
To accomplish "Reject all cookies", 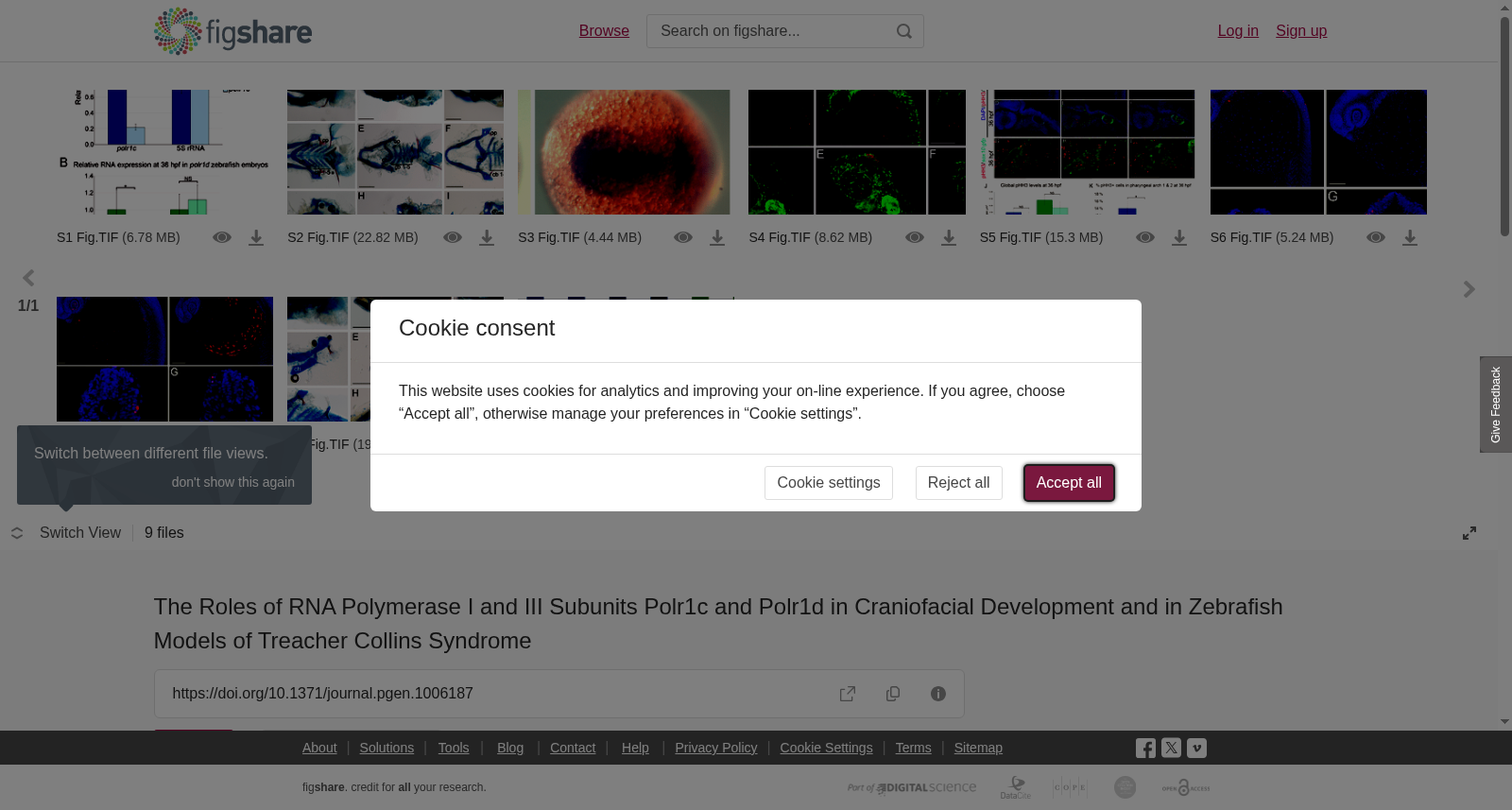I will pyautogui.click(x=958, y=483).
